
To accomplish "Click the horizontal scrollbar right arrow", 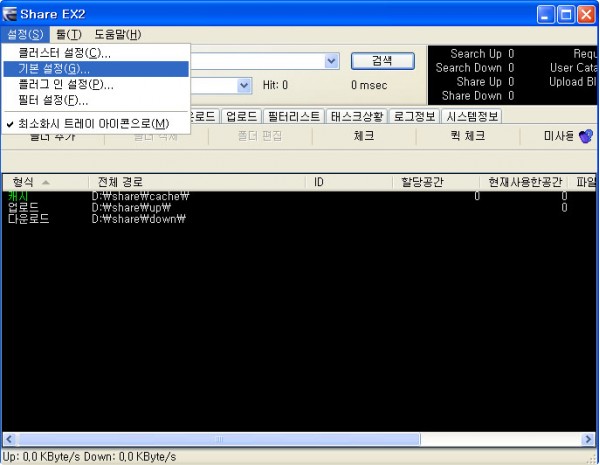I will pos(588,439).
